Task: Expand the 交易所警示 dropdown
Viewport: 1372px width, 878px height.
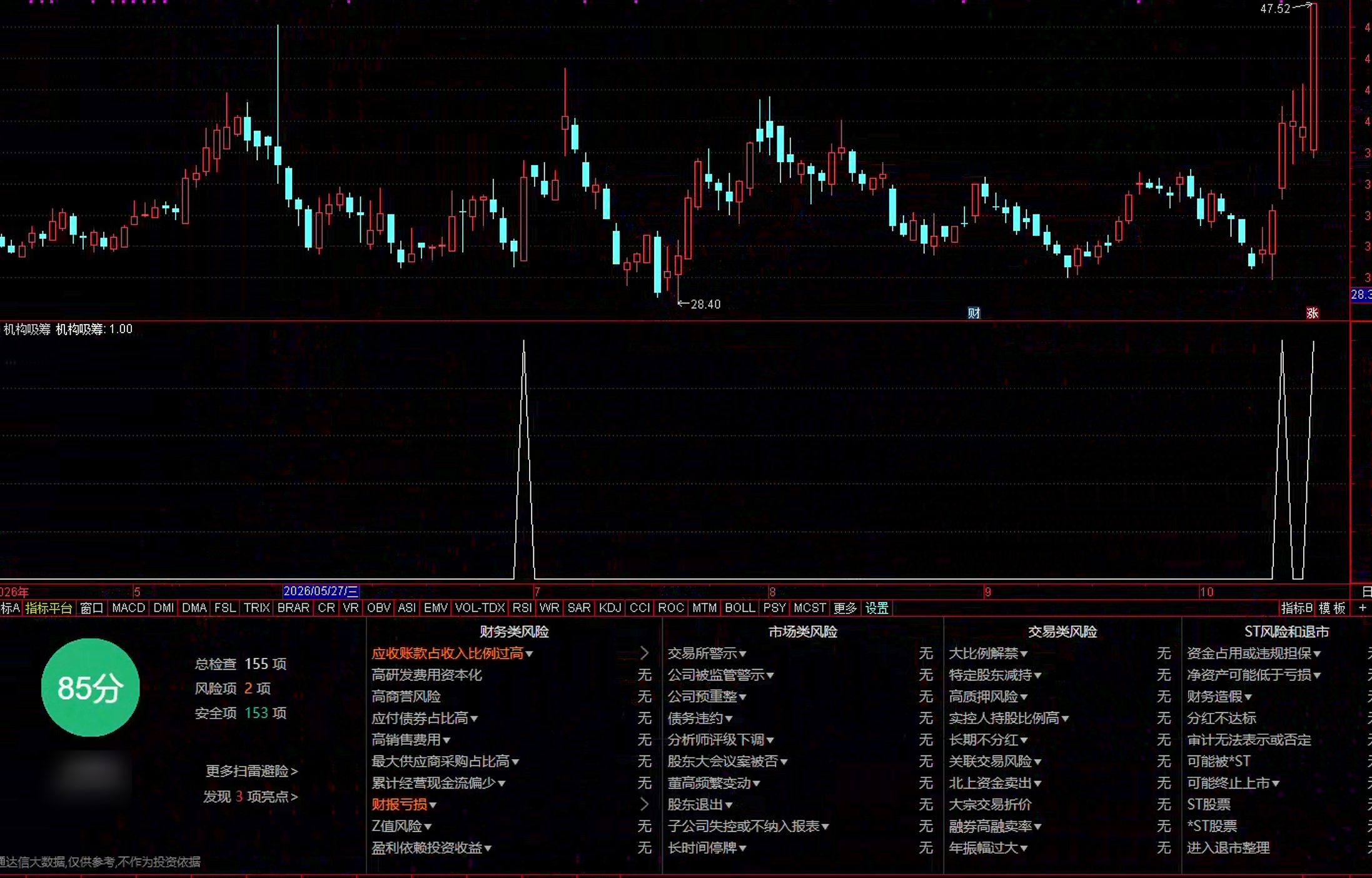Action: [x=743, y=654]
